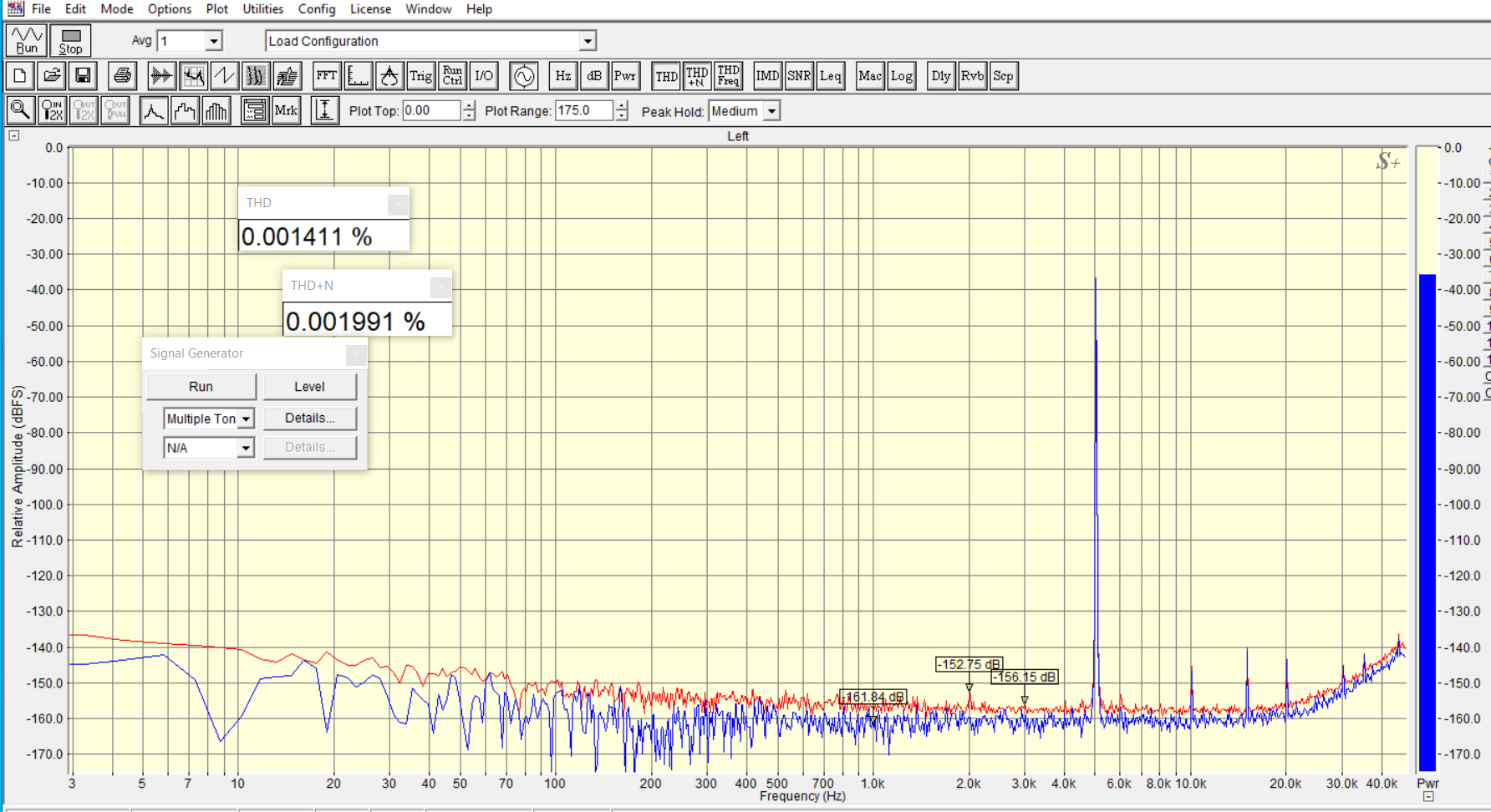This screenshot has height=812, width=1491.
Task: Toggle the Pwr total power display
Action: click(625, 76)
